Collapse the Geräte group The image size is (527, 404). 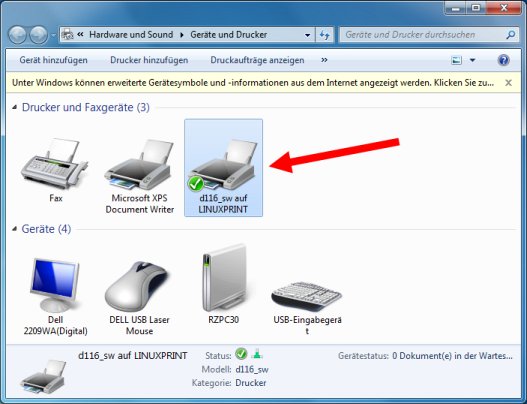(x=14, y=229)
